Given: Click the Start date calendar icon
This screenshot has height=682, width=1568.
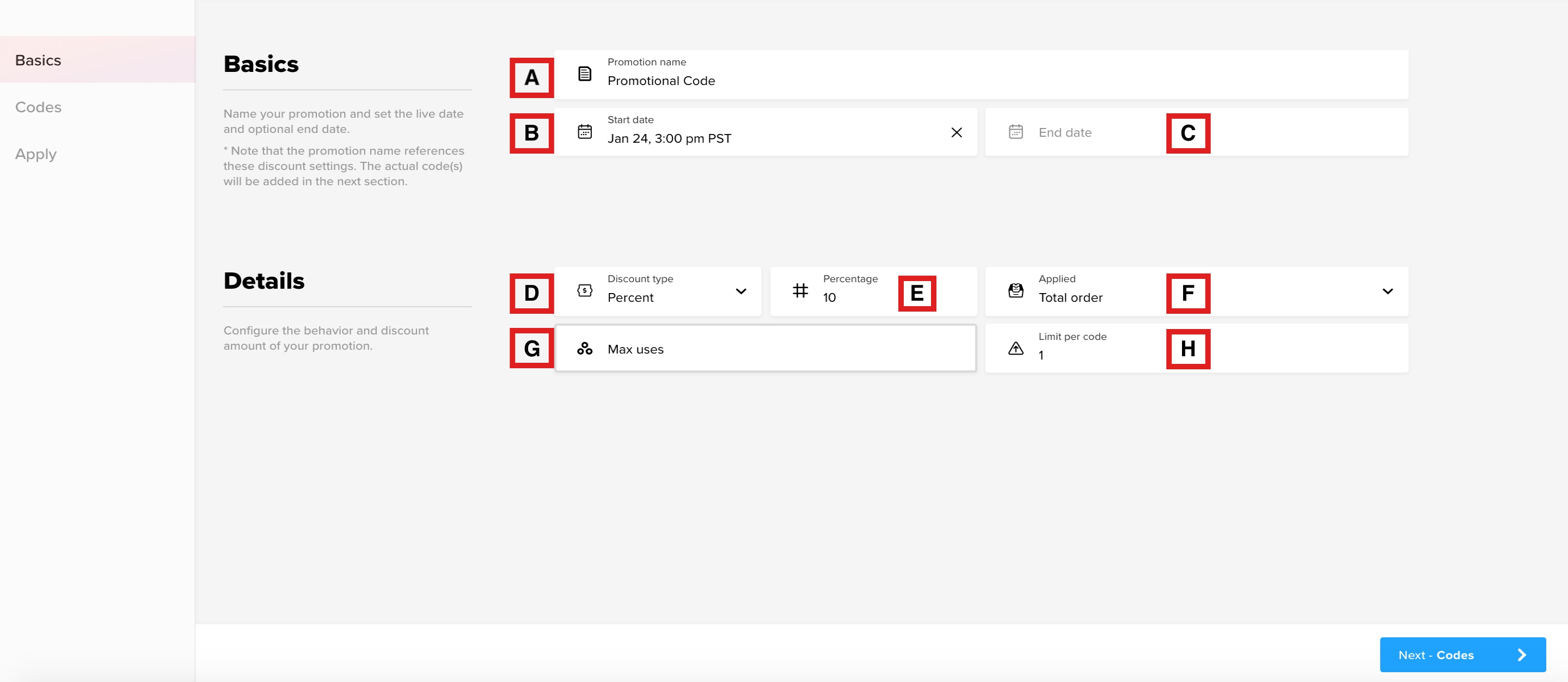Looking at the screenshot, I should click(584, 131).
